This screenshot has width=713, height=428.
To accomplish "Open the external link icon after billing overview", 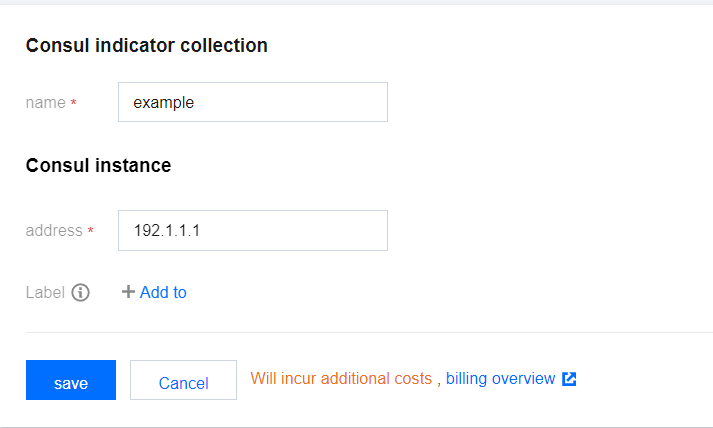I will tap(569, 379).
